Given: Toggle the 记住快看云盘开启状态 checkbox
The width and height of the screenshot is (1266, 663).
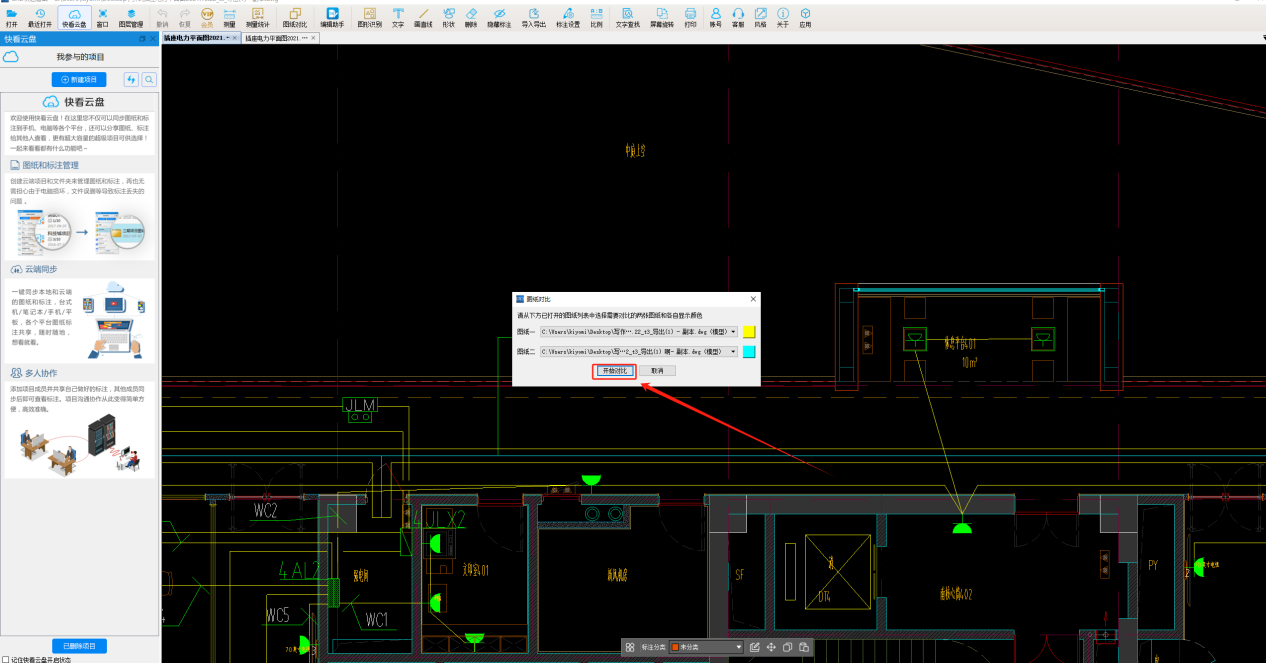Looking at the screenshot, I should 6,660.
